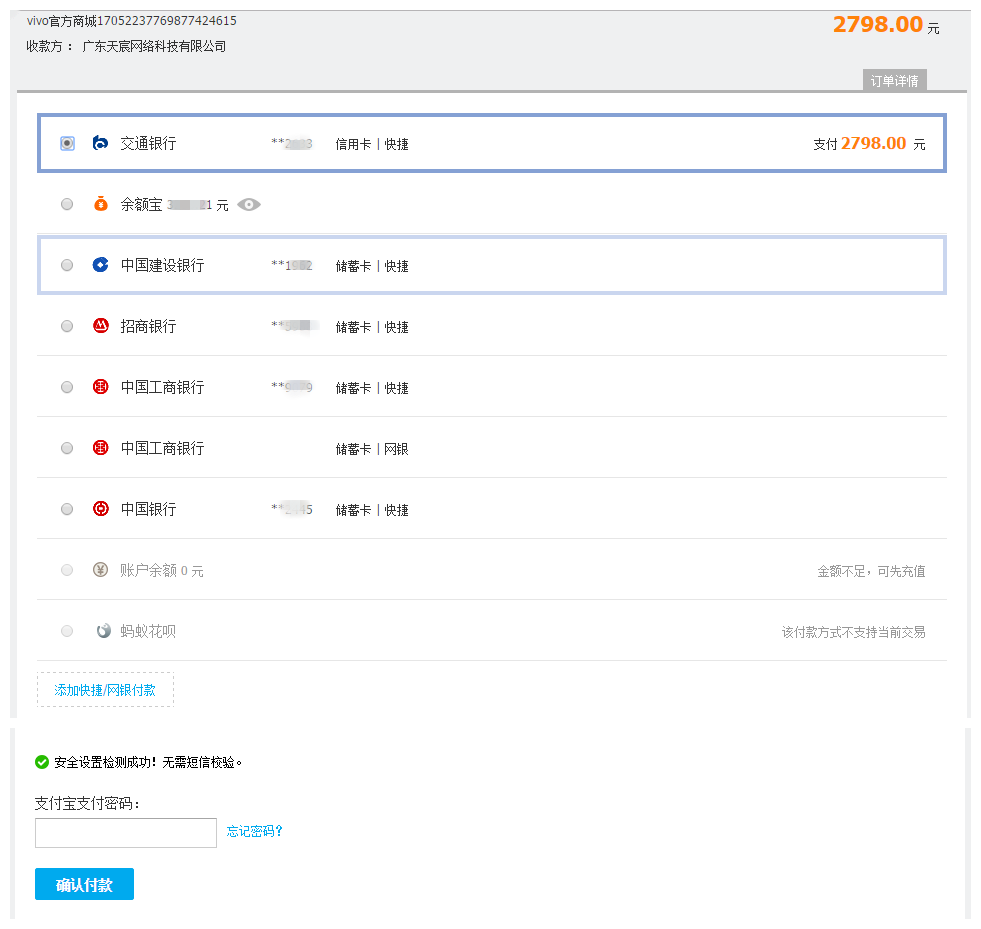Click the masked card number in 交通银行 row

292,143
